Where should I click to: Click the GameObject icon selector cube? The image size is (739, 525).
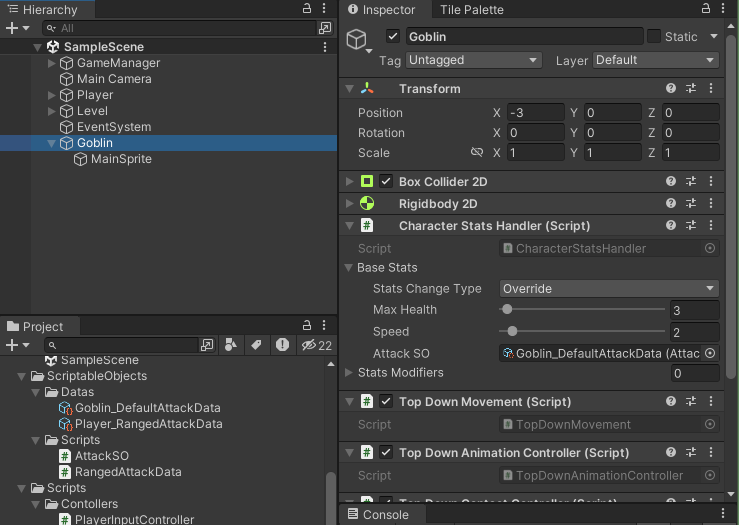[357, 40]
